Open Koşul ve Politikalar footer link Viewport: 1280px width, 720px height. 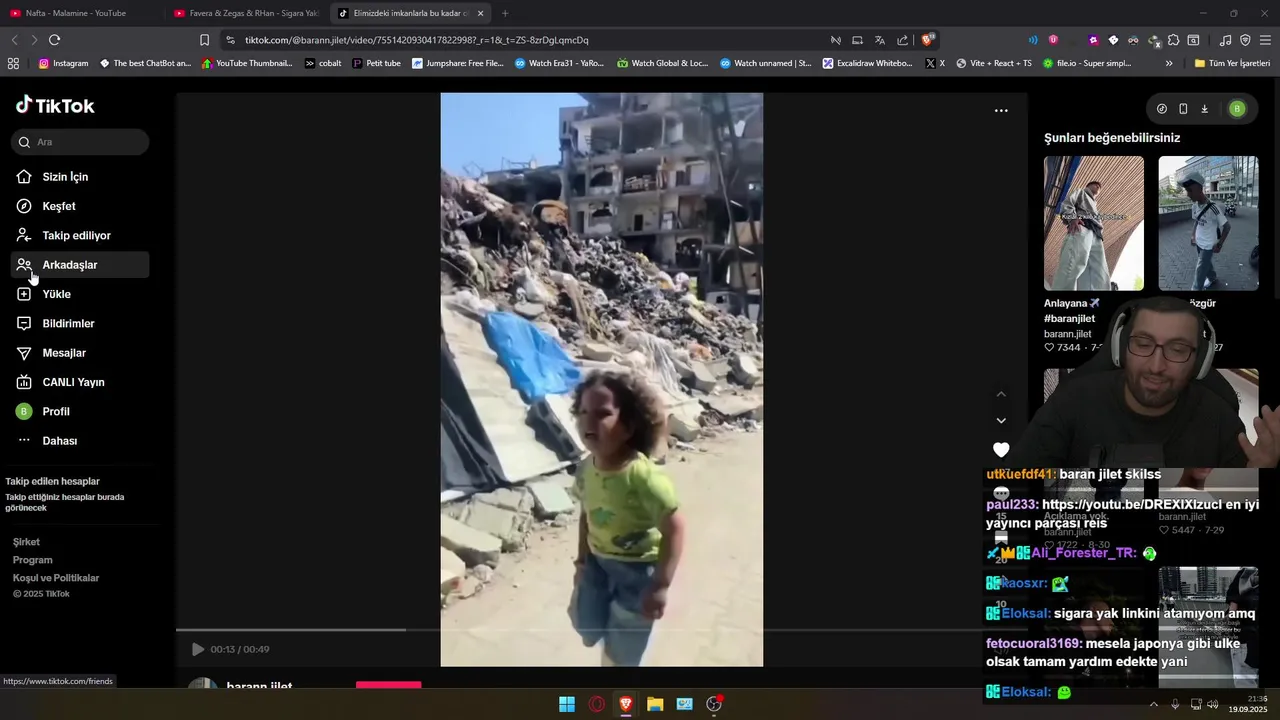[56, 578]
